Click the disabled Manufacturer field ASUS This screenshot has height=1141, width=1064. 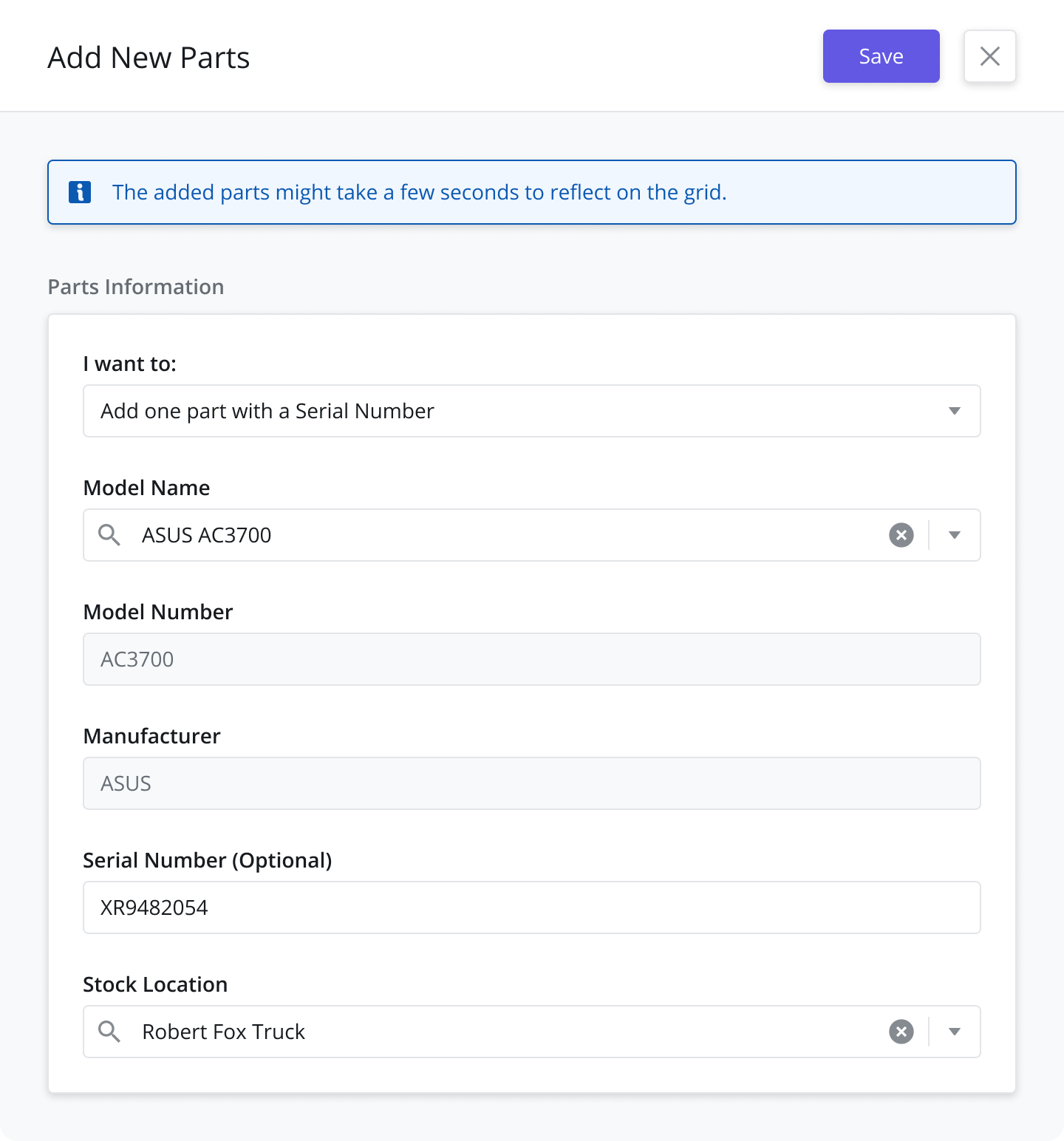(532, 783)
